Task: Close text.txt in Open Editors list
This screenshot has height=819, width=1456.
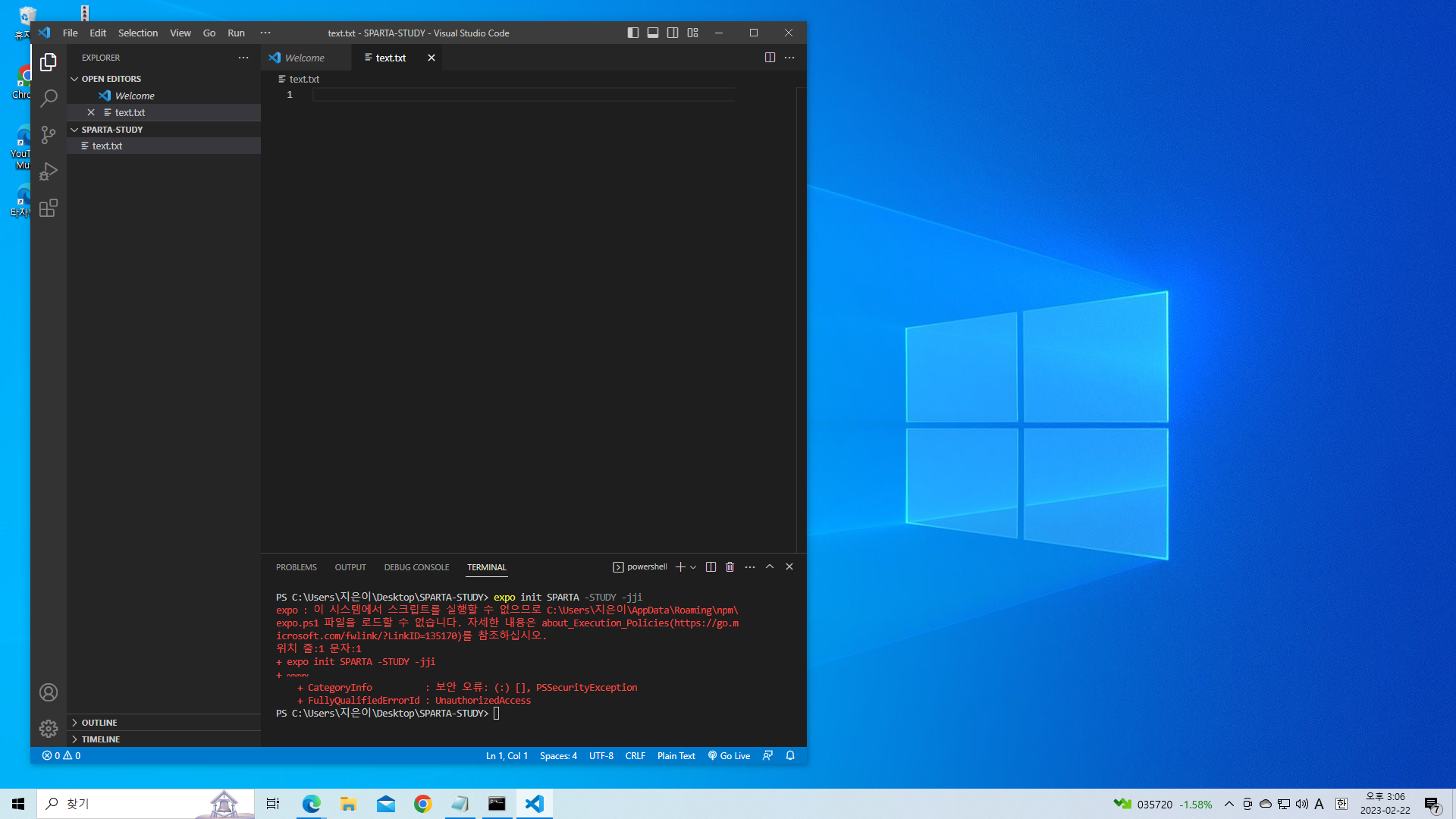Action: (x=91, y=112)
